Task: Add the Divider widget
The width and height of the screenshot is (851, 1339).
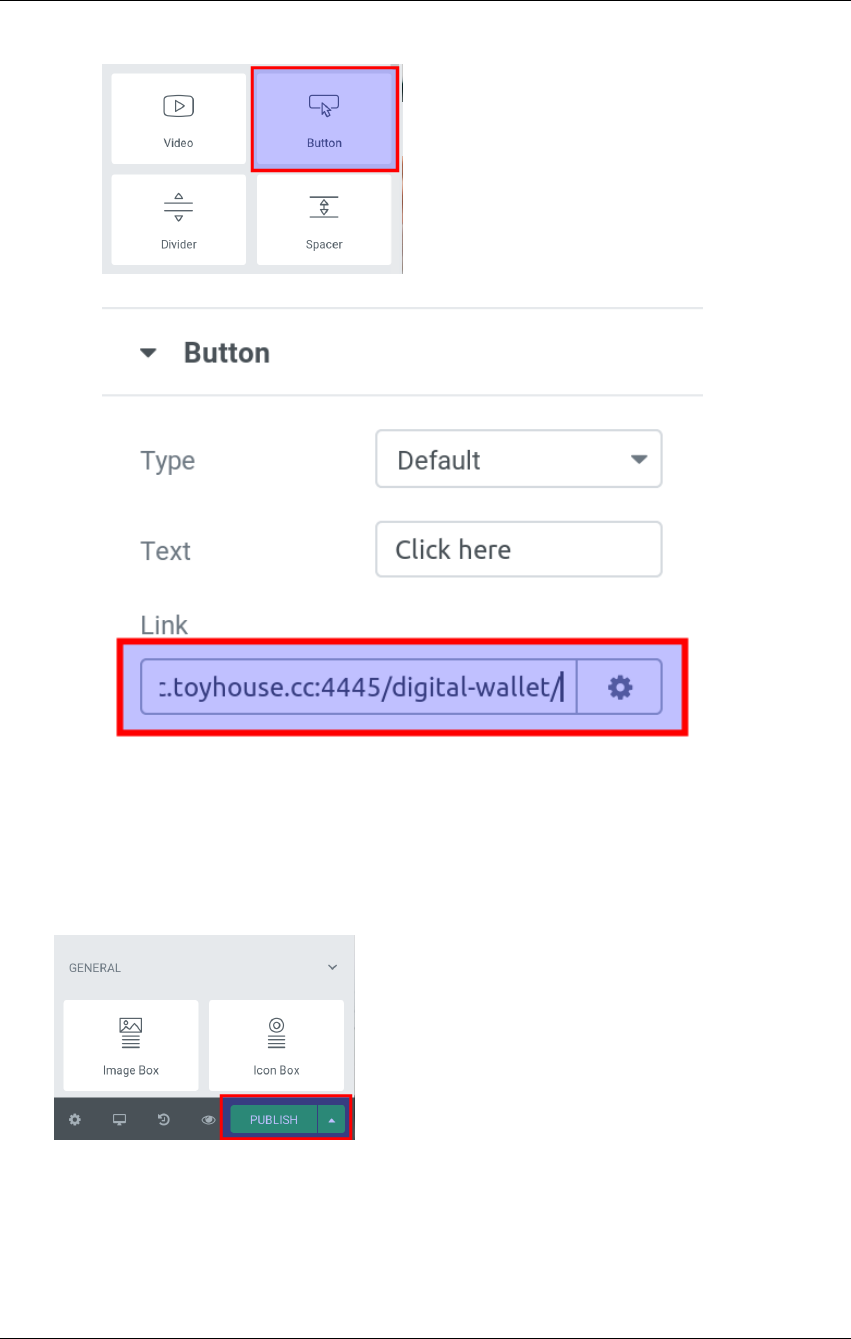Action: [x=178, y=220]
